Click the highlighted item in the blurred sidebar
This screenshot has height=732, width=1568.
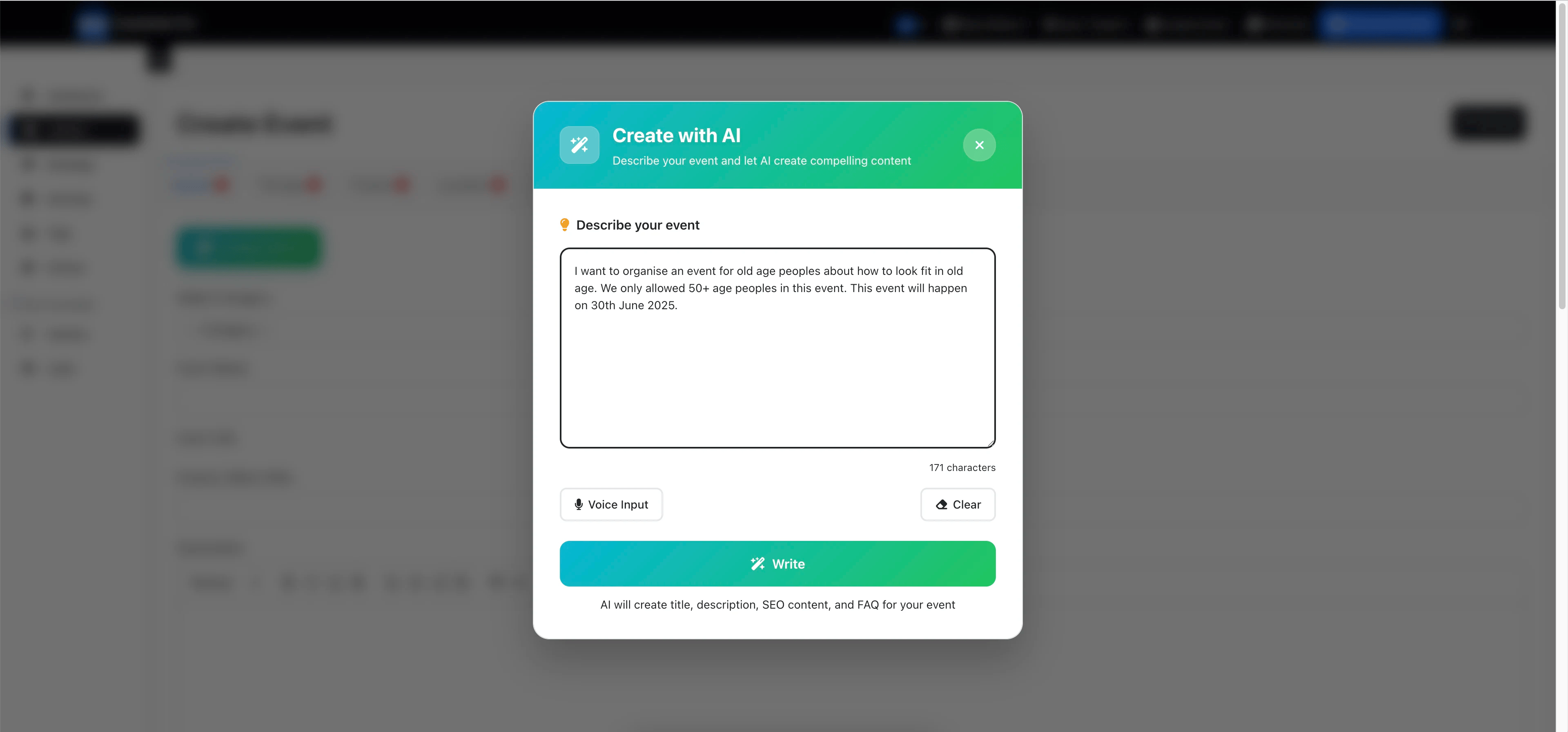[73, 129]
